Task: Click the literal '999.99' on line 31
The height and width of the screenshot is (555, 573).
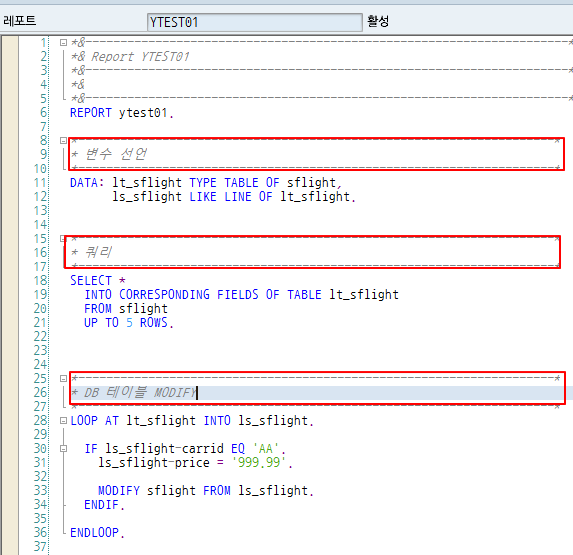Action: coord(259,462)
